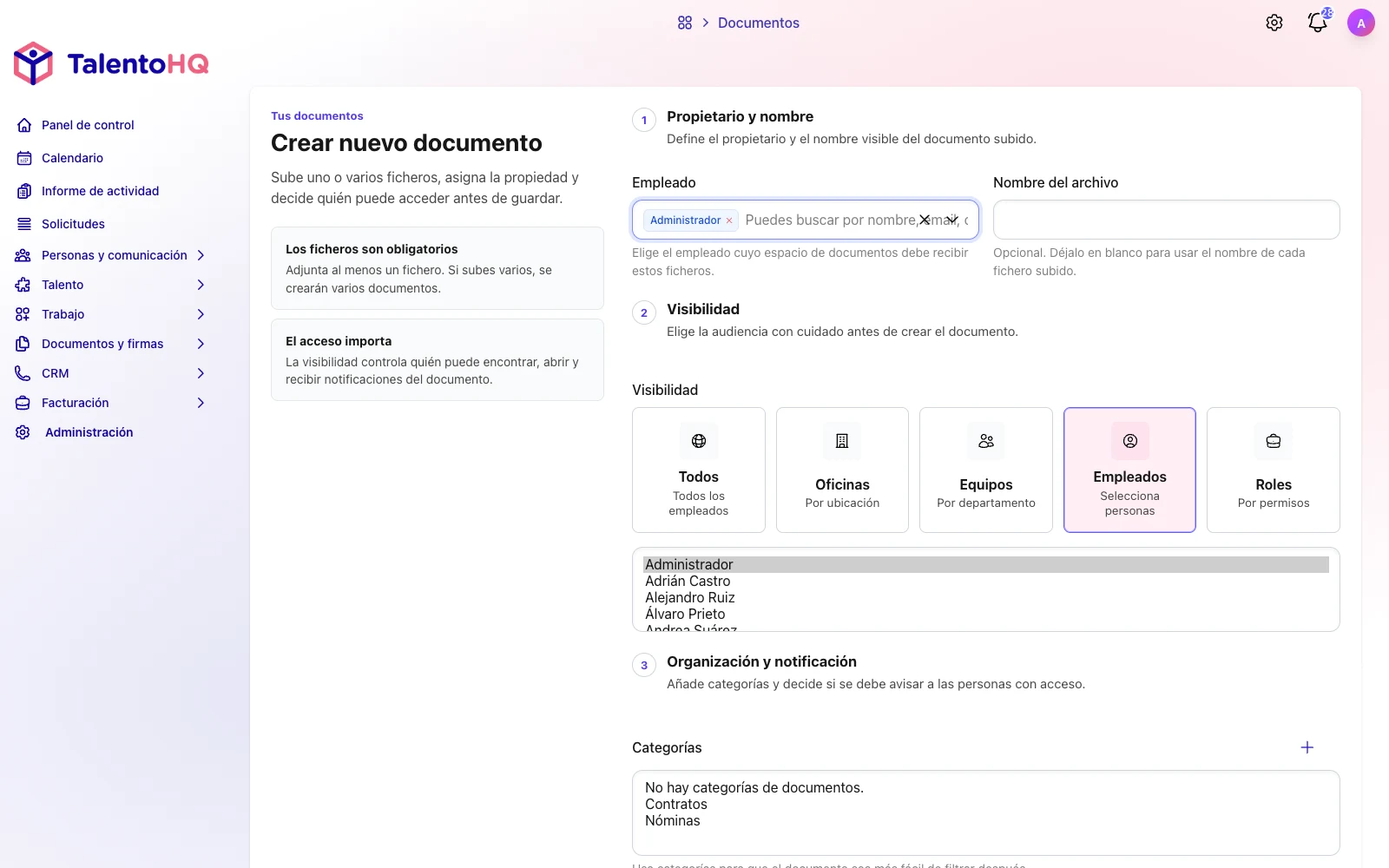Click the Calendario sidebar icon
Screen dimensions: 1389x868
[24, 158]
